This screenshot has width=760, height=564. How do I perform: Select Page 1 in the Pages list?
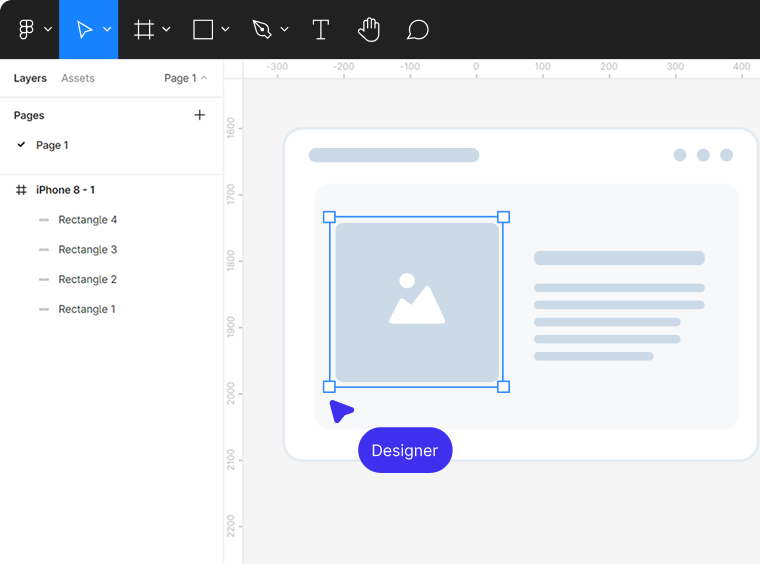(52, 145)
